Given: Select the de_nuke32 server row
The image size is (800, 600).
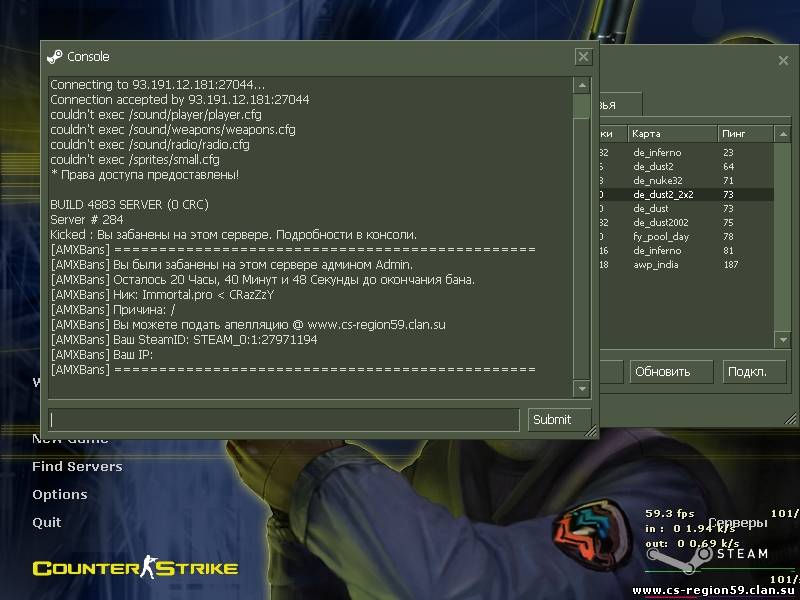Looking at the screenshot, I should pos(686,181).
